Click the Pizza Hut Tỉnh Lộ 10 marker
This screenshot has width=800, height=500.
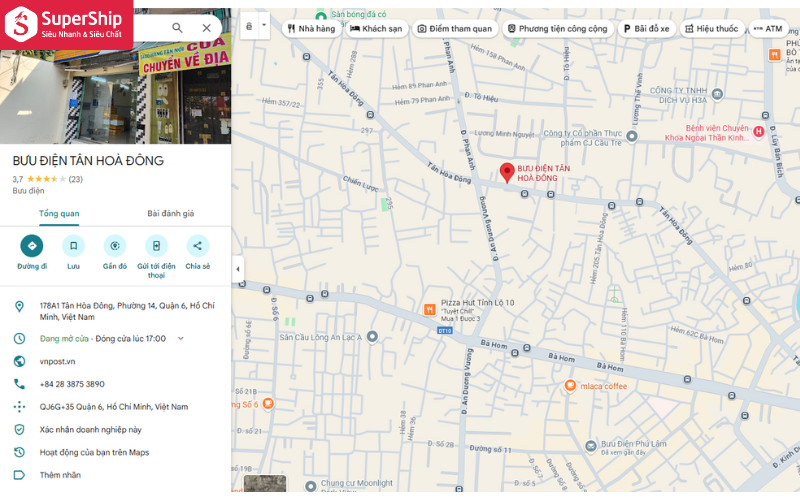tap(430, 309)
